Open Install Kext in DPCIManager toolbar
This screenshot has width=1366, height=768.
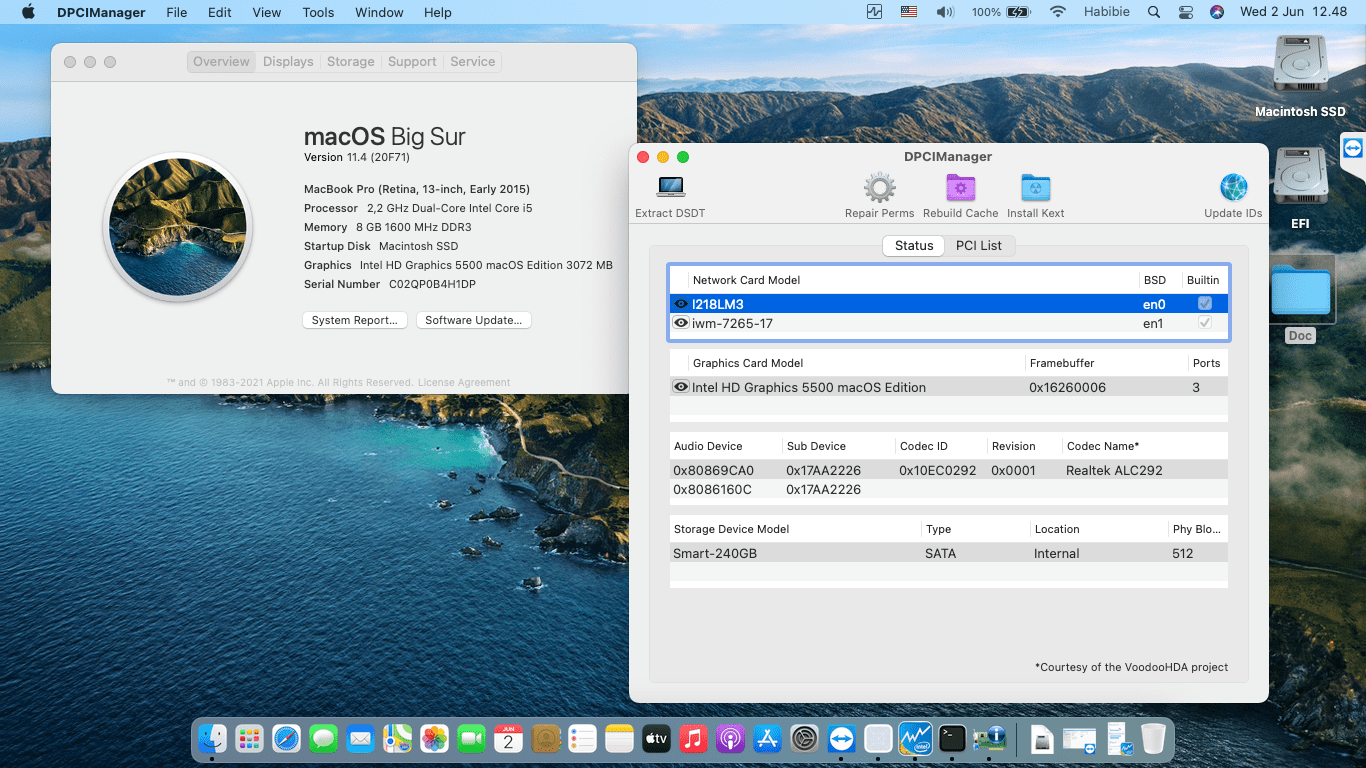pos(1035,188)
